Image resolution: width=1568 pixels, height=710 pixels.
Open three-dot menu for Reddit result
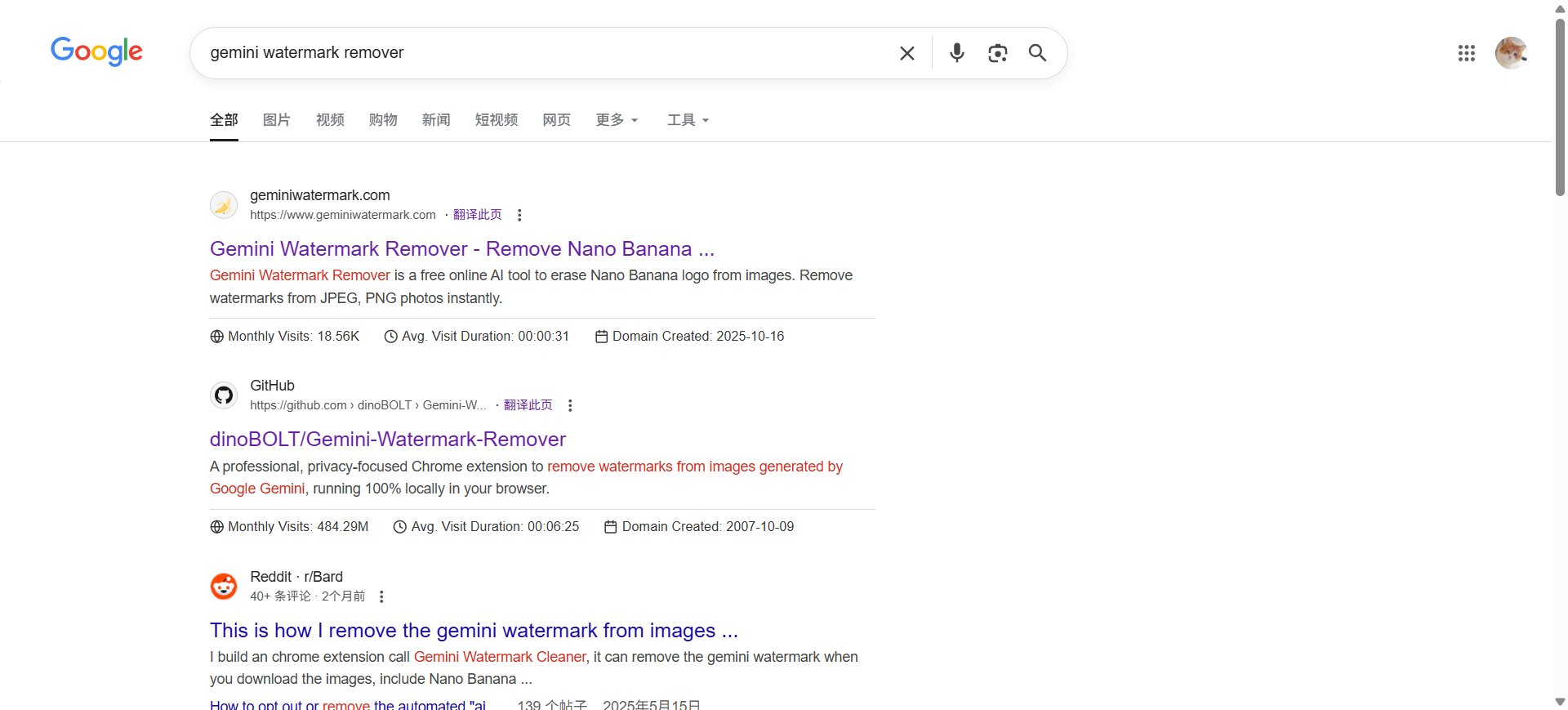(381, 596)
